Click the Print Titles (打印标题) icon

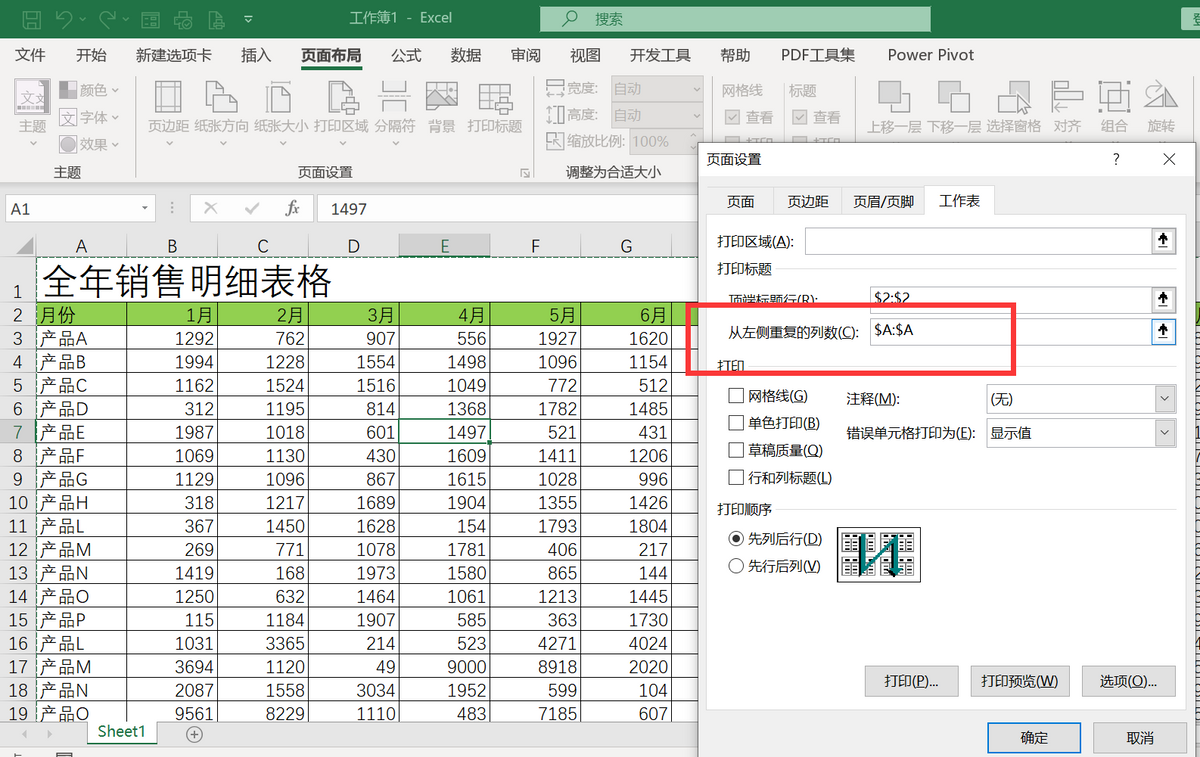pyautogui.click(x=495, y=98)
